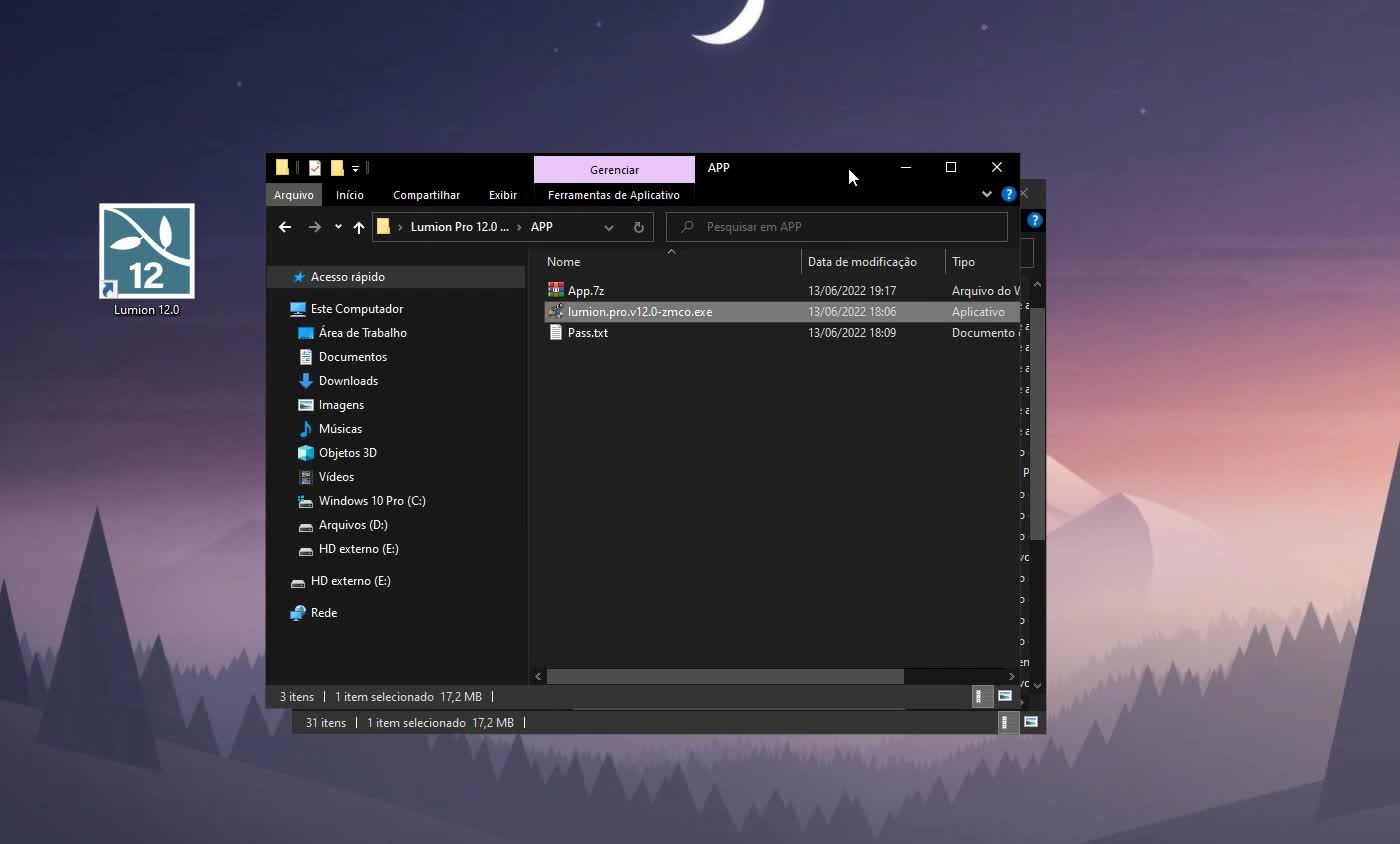Click the Pesquisar em APP search box
The height and width of the screenshot is (844, 1400).
pyautogui.click(x=837, y=227)
